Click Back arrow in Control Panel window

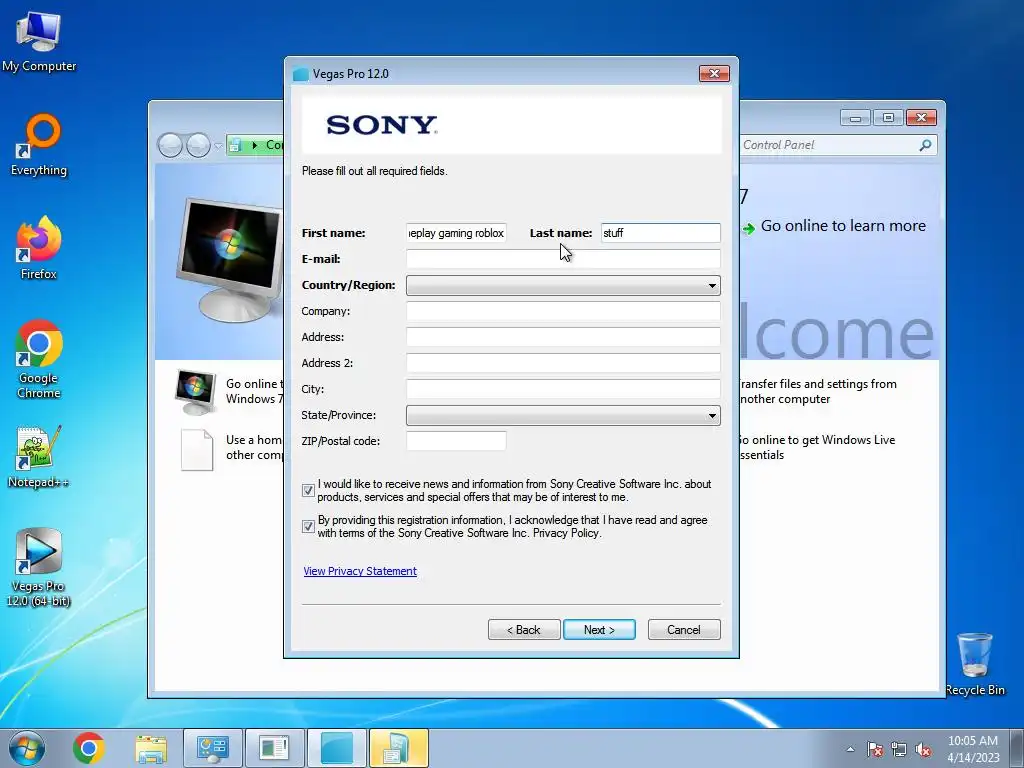170,145
